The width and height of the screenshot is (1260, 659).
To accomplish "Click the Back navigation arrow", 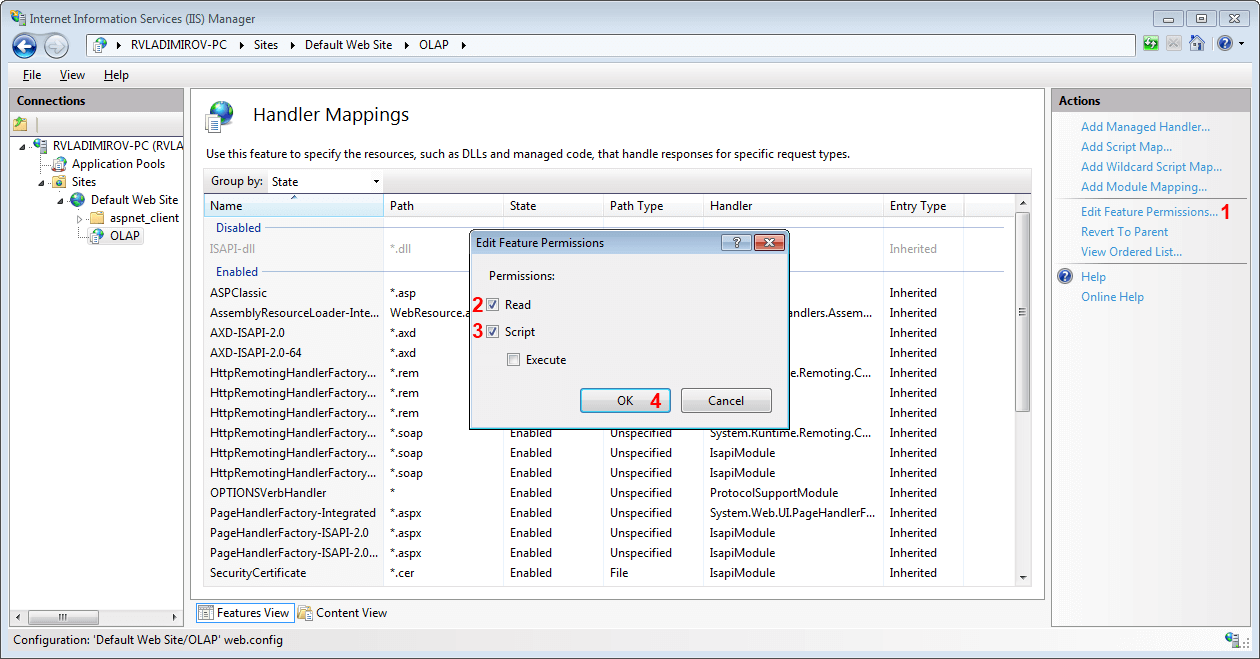I will click(x=22, y=44).
